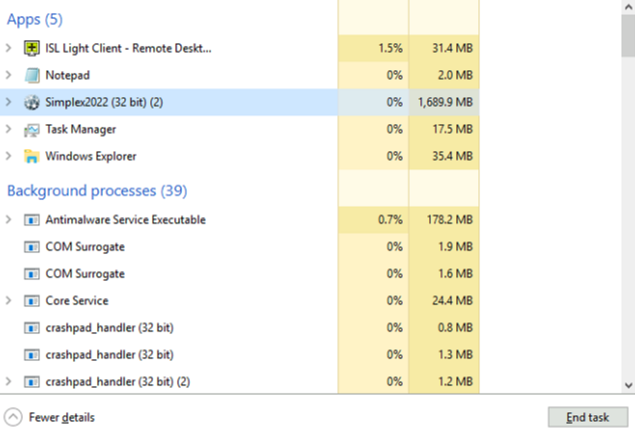The width and height of the screenshot is (635, 435).
Task: Select the Windows Explorer process name
Action: pos(91,156)
